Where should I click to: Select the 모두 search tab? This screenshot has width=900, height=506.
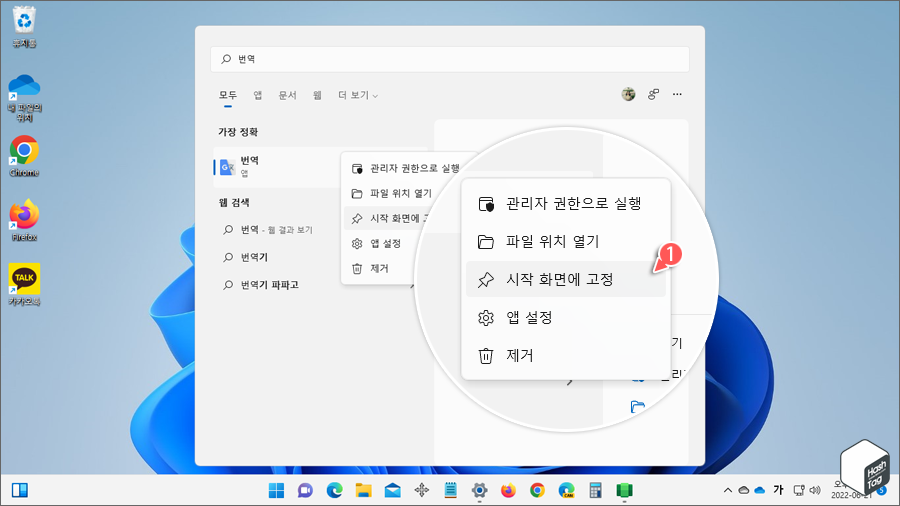(228, 95)
